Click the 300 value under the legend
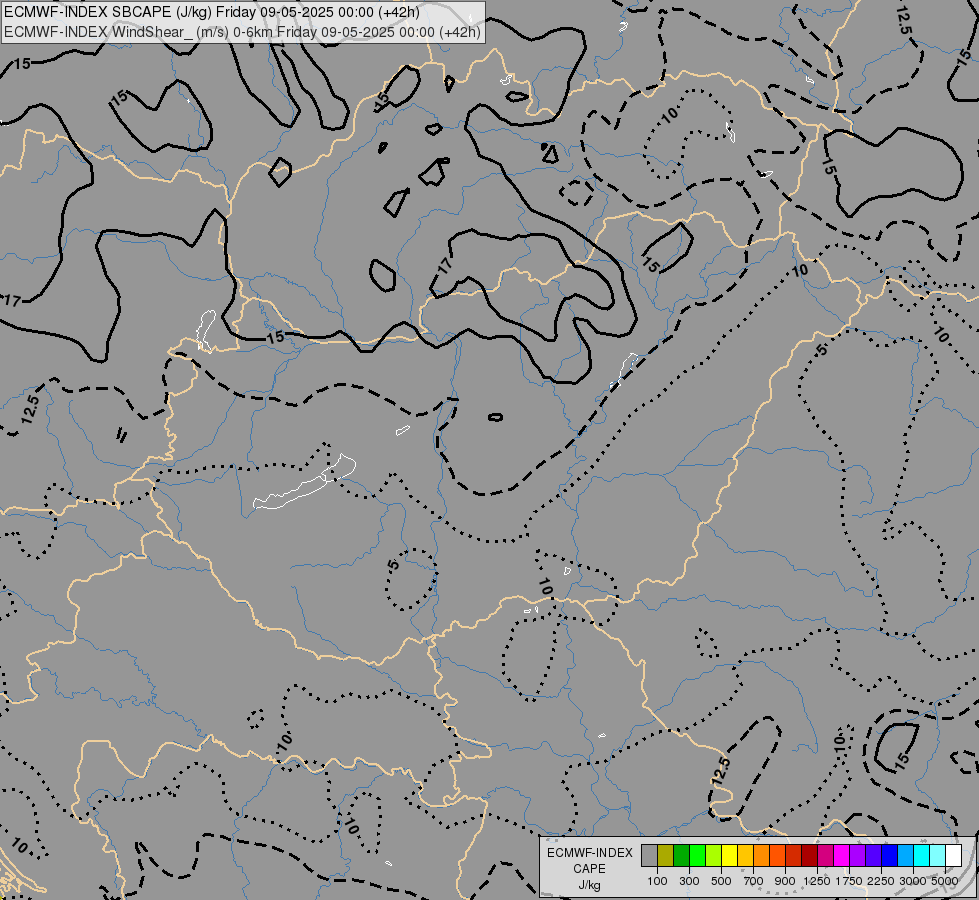Screen dimensions: 979x900 pos(689,881)
